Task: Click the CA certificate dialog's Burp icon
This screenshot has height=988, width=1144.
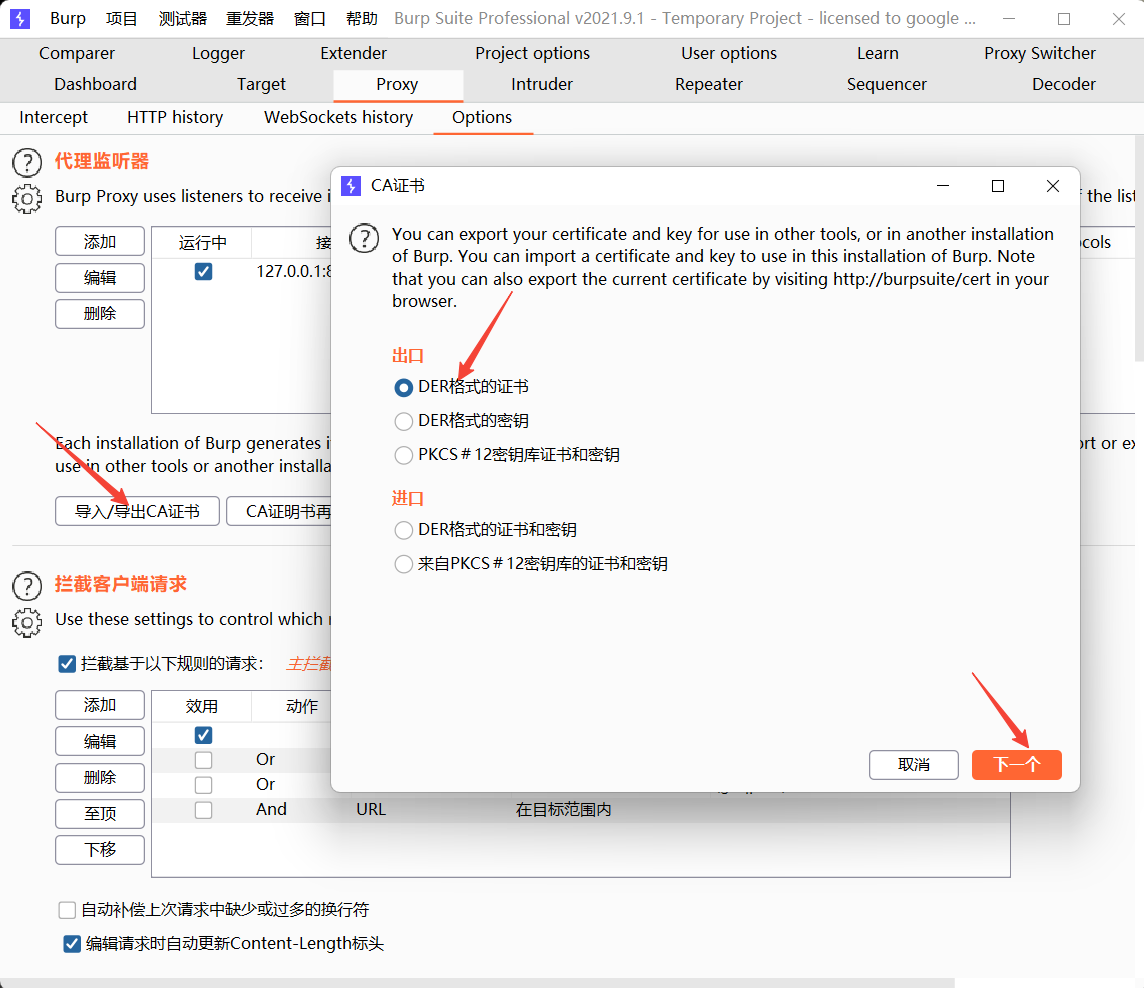Action: coord(351,186)
